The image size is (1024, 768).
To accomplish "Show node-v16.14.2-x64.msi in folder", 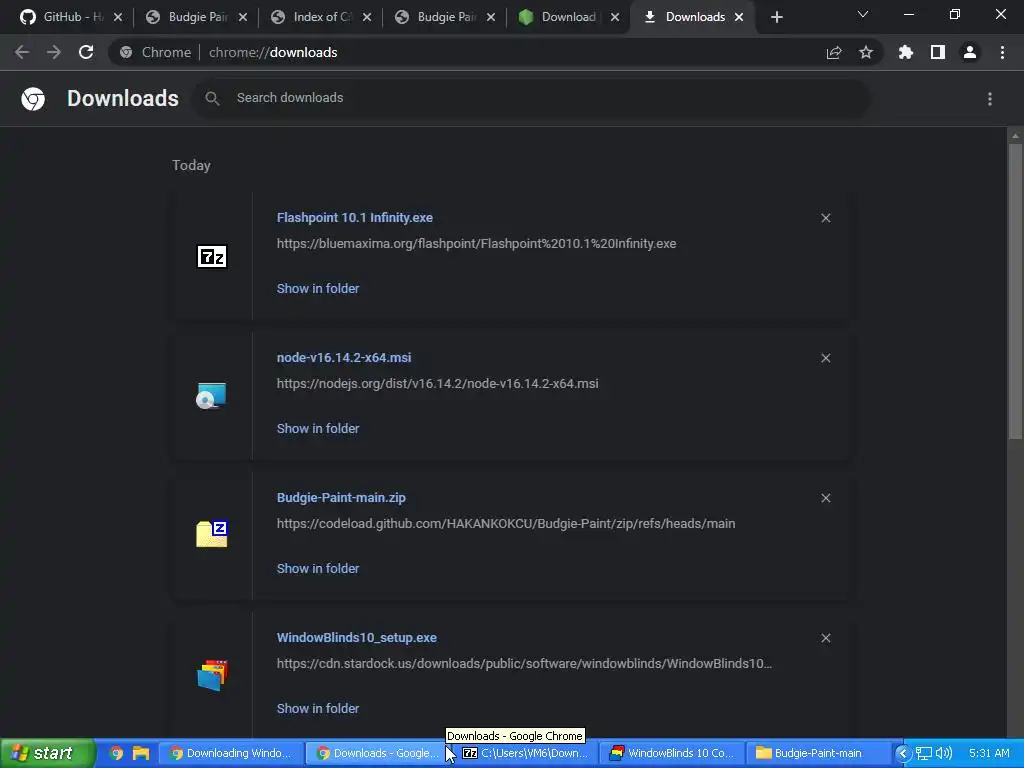I will pyautogui.click(x=318, y=428).
